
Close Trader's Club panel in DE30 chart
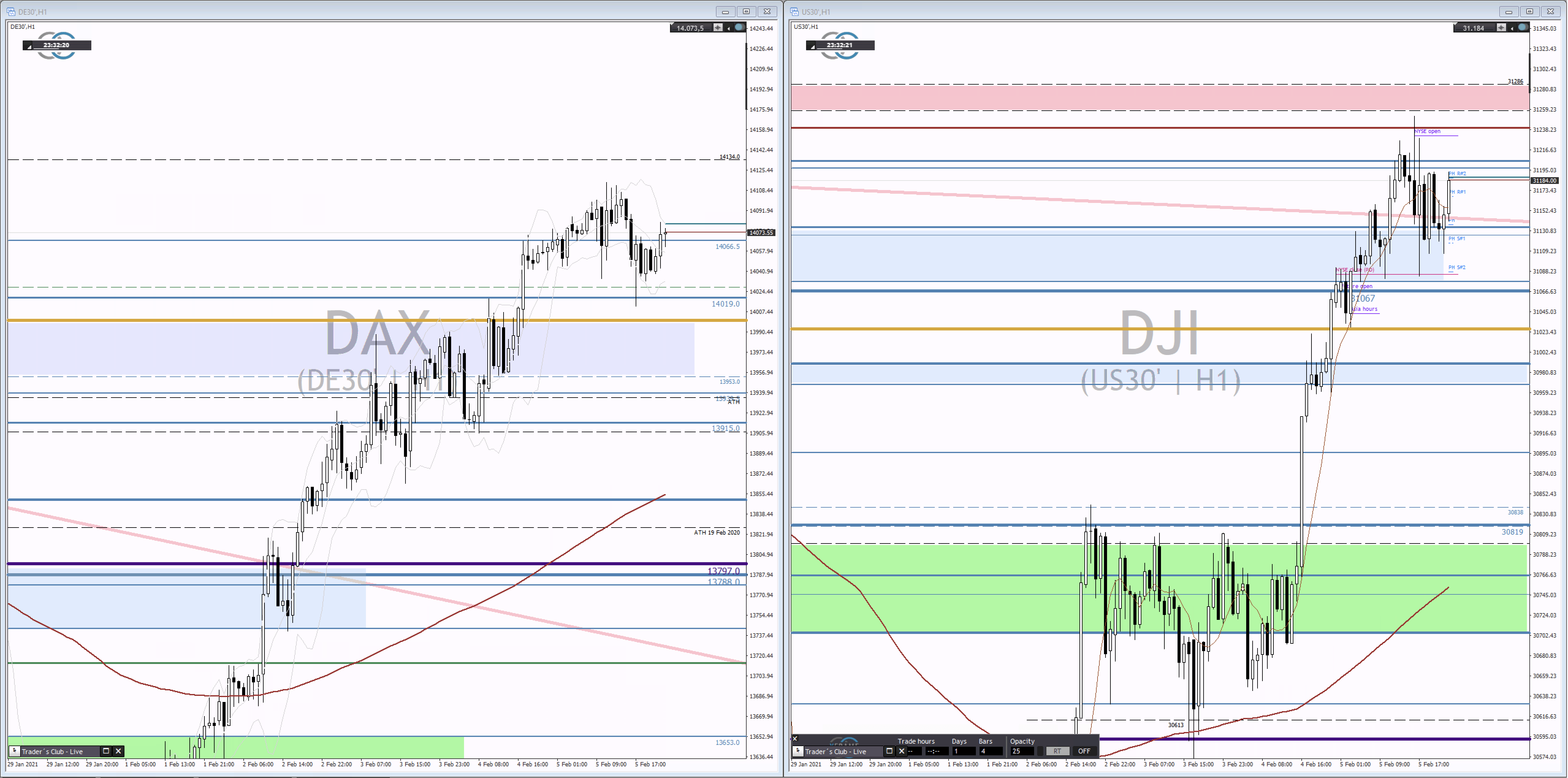118,751
